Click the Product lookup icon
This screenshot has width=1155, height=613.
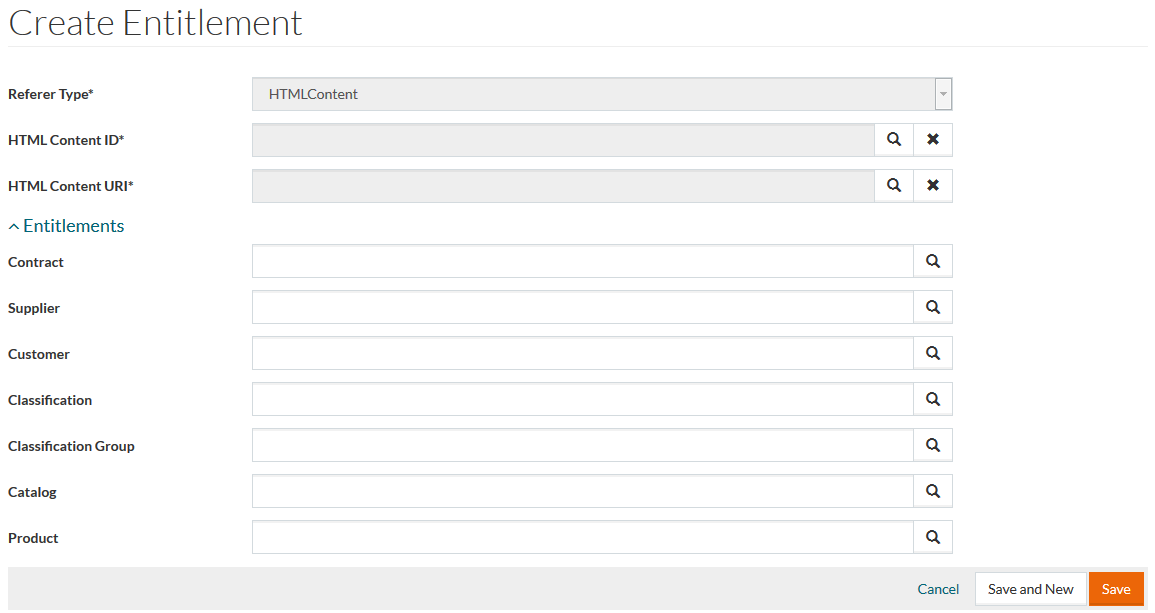pyautogui.click(x=933, y=538)
